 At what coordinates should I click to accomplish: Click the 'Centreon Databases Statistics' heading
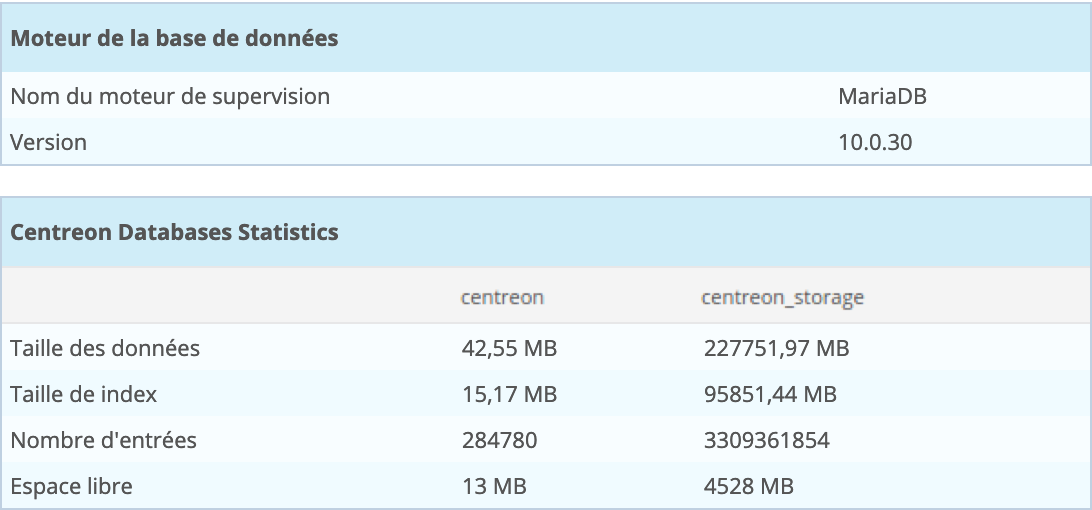tap(174, 232)
